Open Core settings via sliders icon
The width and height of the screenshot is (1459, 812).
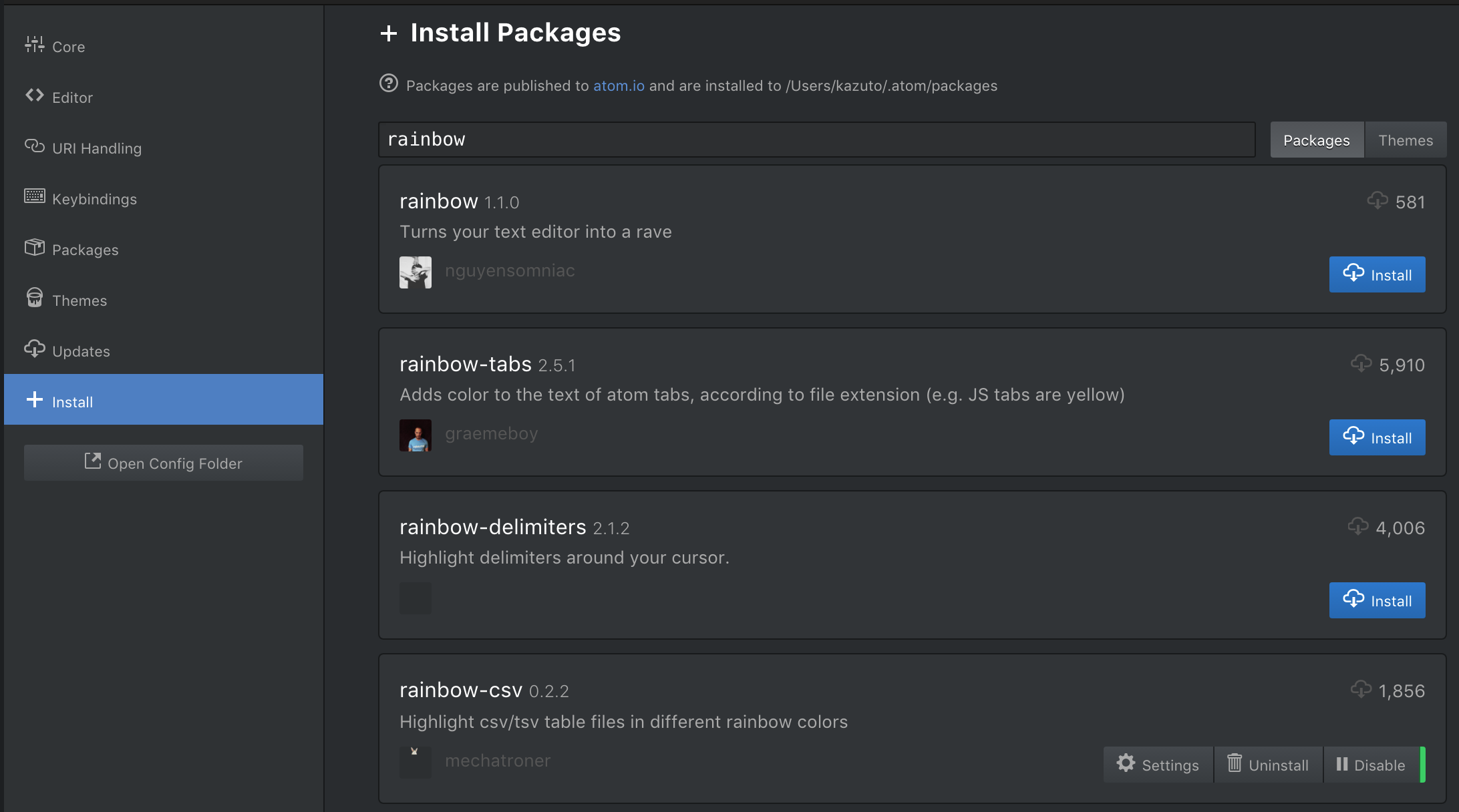[x=34, y=45]
